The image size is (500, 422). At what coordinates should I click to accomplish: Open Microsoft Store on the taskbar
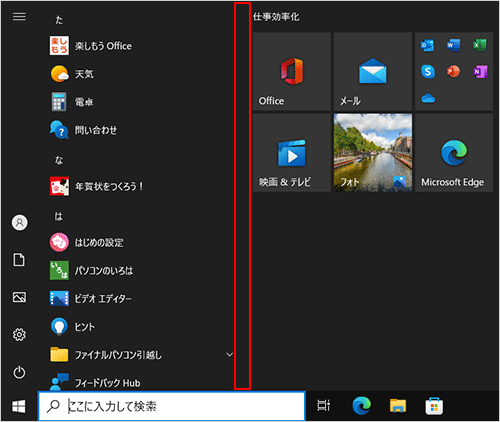point(434,406)
